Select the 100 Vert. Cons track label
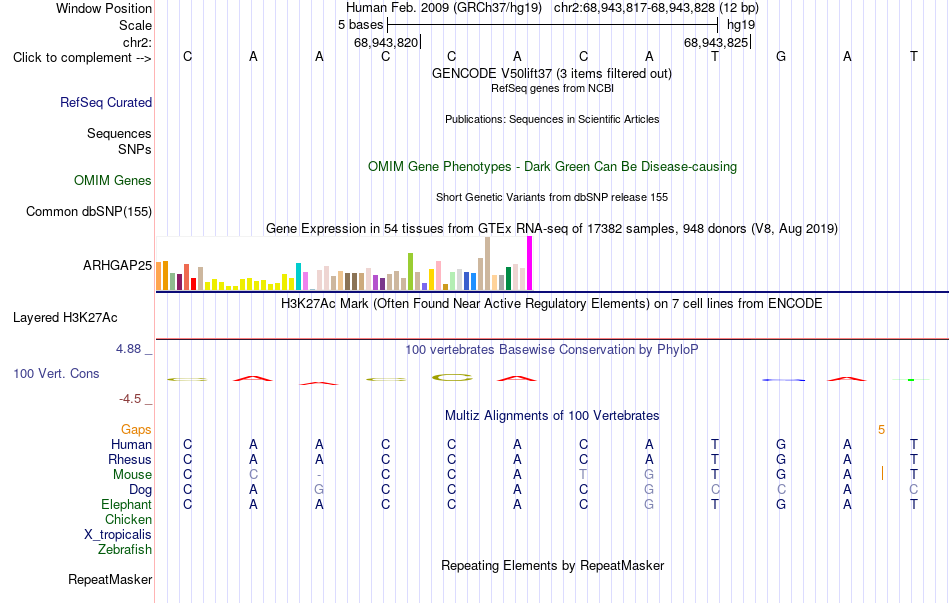The width and height of the screenshot is (950, 603). [x=56, y=373]
